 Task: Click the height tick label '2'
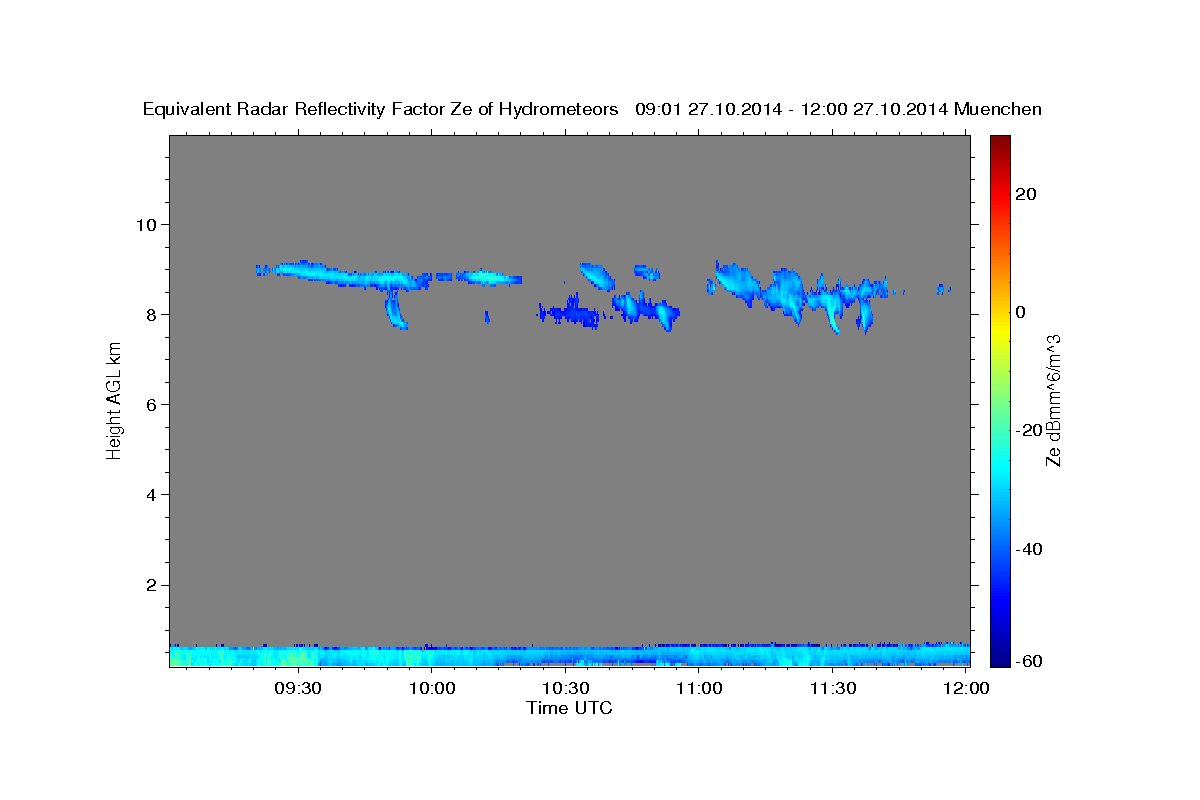152,585
